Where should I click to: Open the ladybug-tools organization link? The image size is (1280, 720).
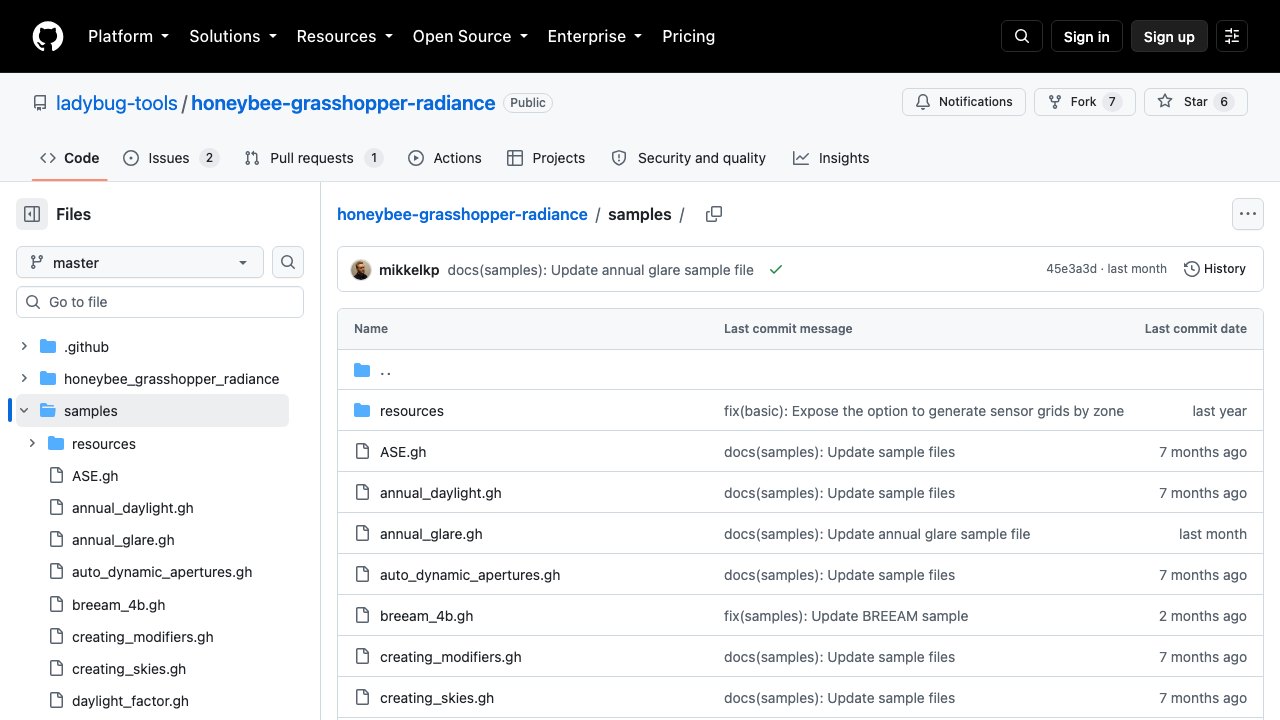[116, 103]
